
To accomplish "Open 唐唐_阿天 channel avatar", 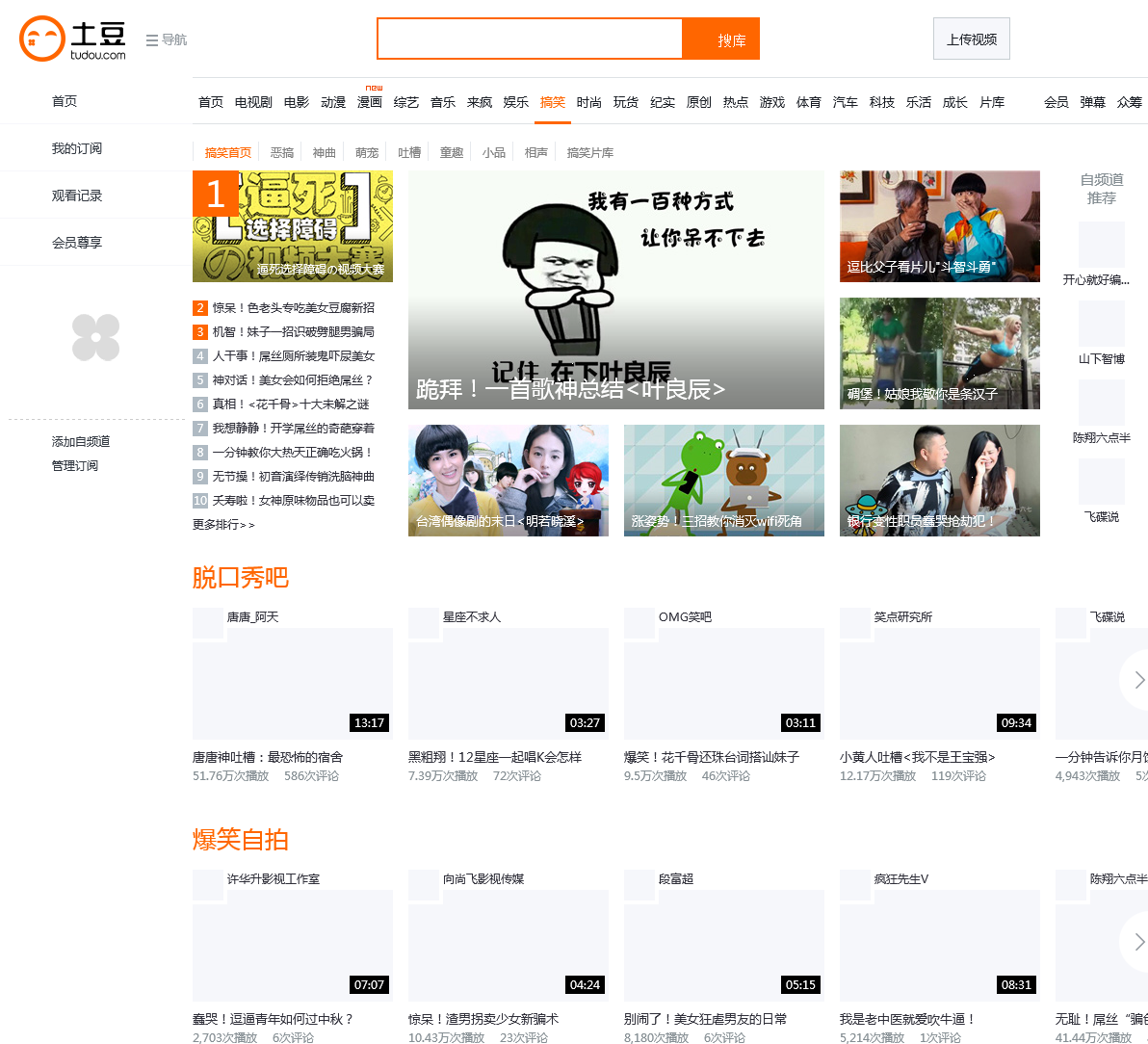I will [x=208, y=623].
